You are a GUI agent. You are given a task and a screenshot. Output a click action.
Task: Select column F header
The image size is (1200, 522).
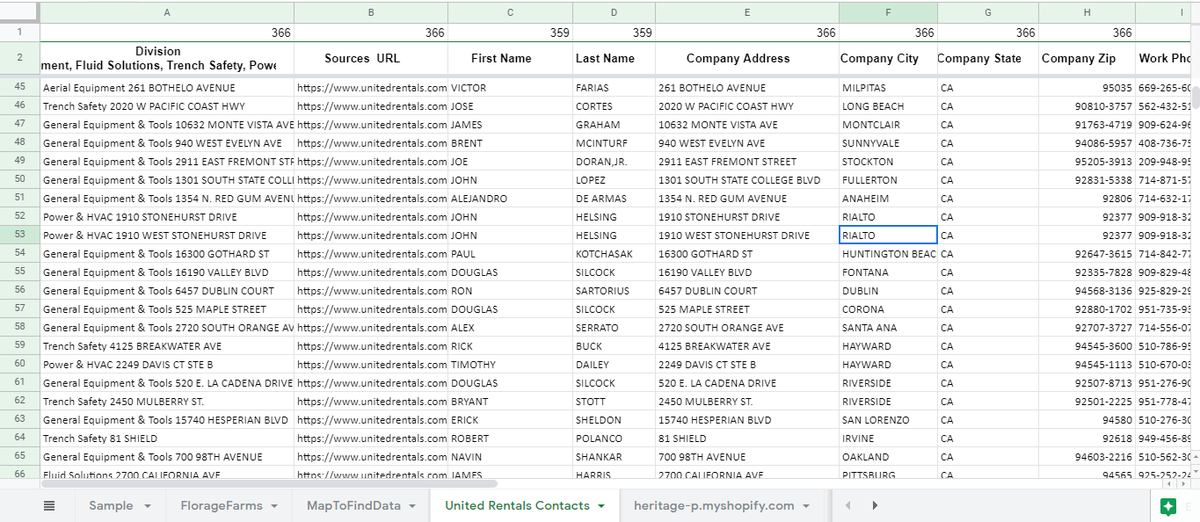point(888,11)
